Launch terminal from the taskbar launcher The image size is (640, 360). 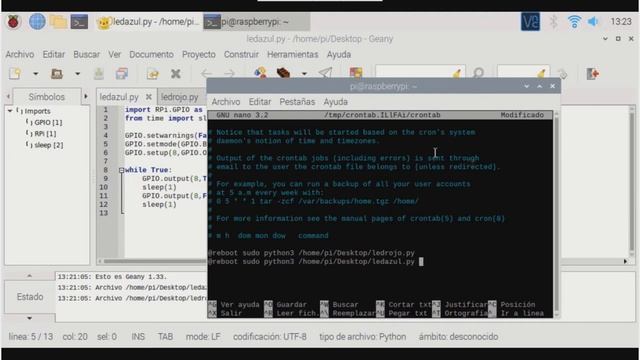[x=79, y=22]
